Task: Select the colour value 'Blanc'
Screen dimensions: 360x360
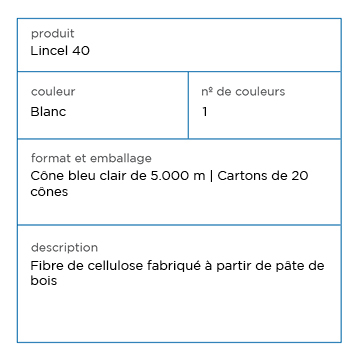Action: (48, 112)
